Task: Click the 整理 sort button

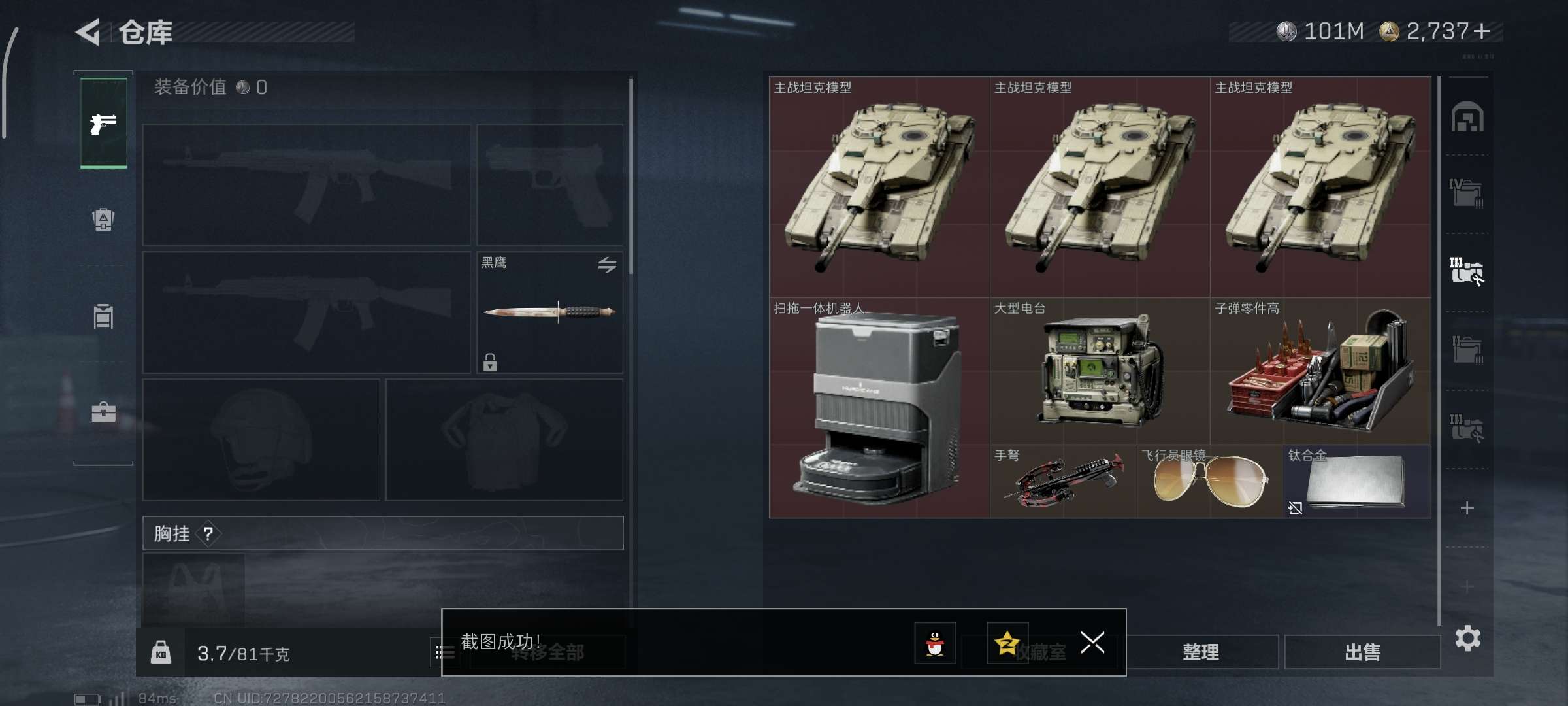Action: point(1201,652)
